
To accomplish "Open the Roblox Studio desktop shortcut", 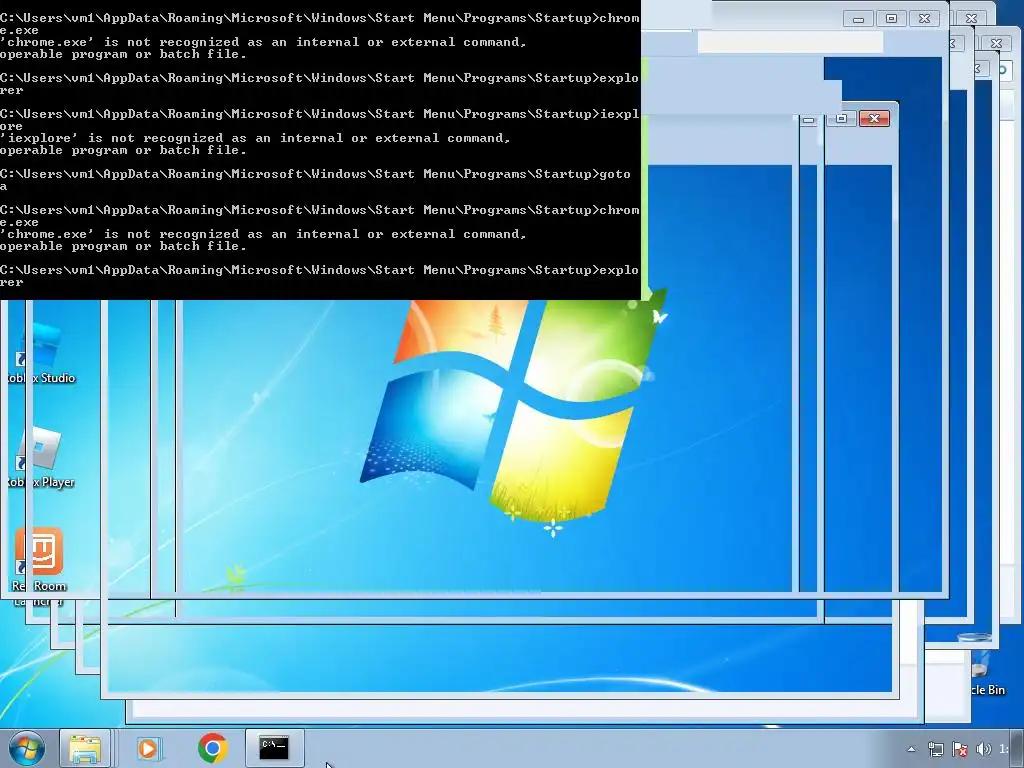I will pyautogui.click(x=40, y=353).
